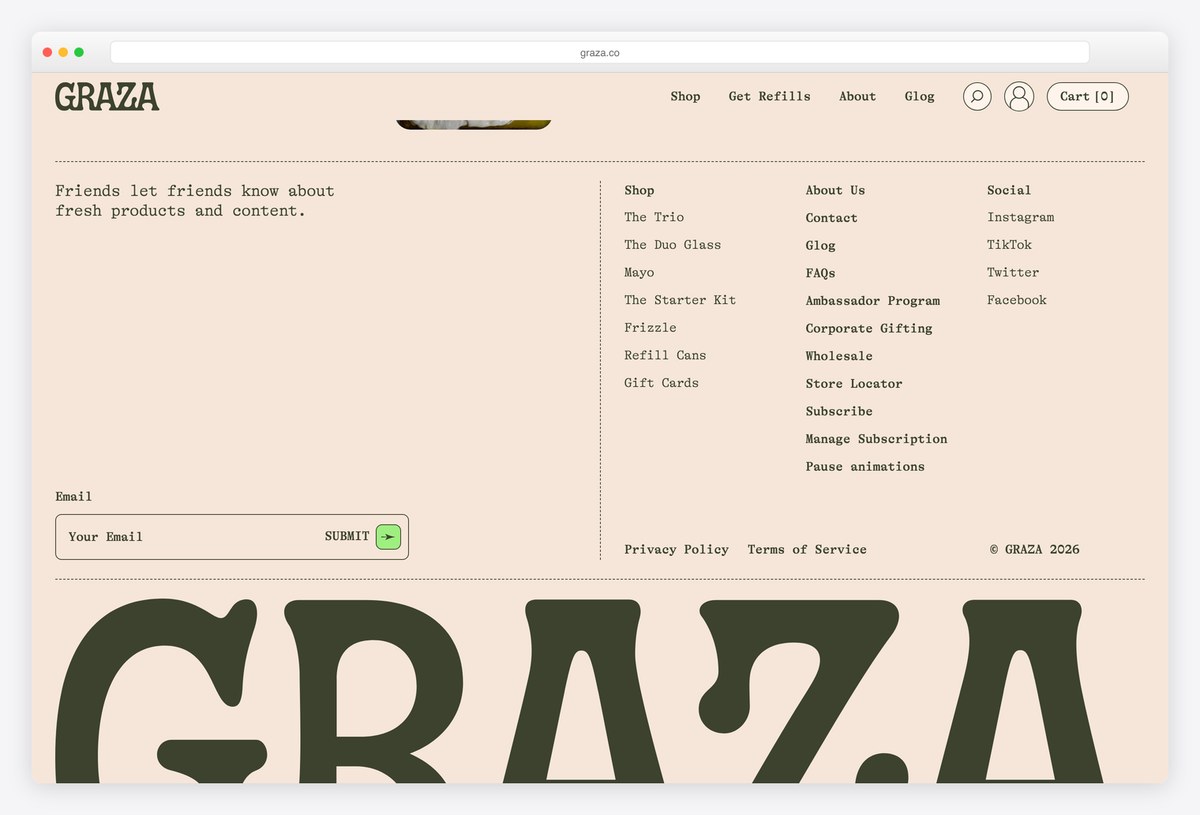Click the About Us footer heading
Viewport: 1200px width, 815px height.
coord(835,190)
